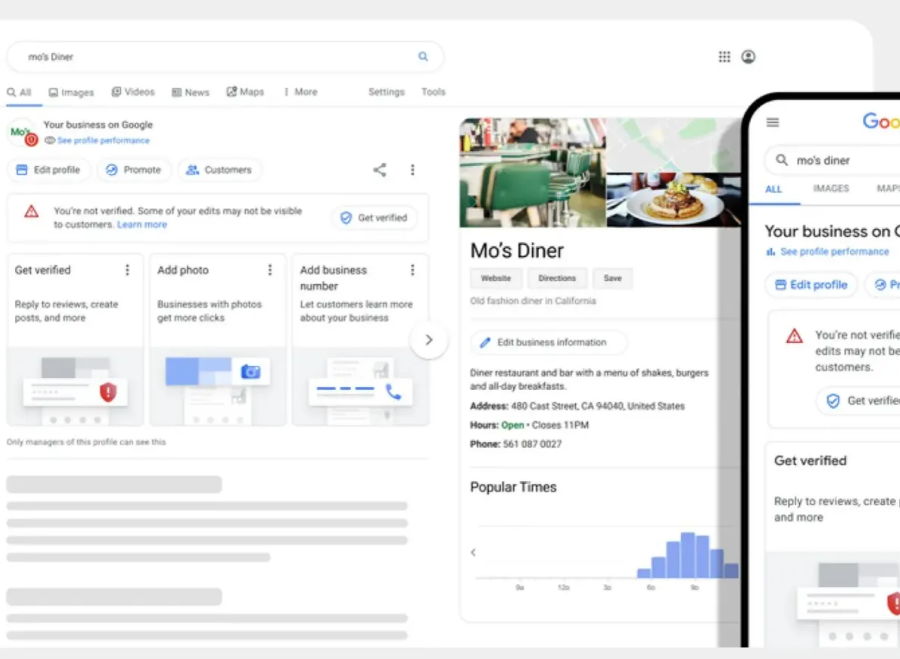Open the Learn more link

[142, 224]
